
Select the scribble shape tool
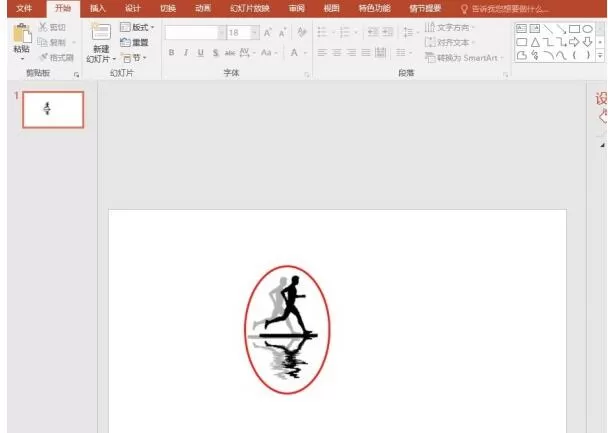pos(535,55)
